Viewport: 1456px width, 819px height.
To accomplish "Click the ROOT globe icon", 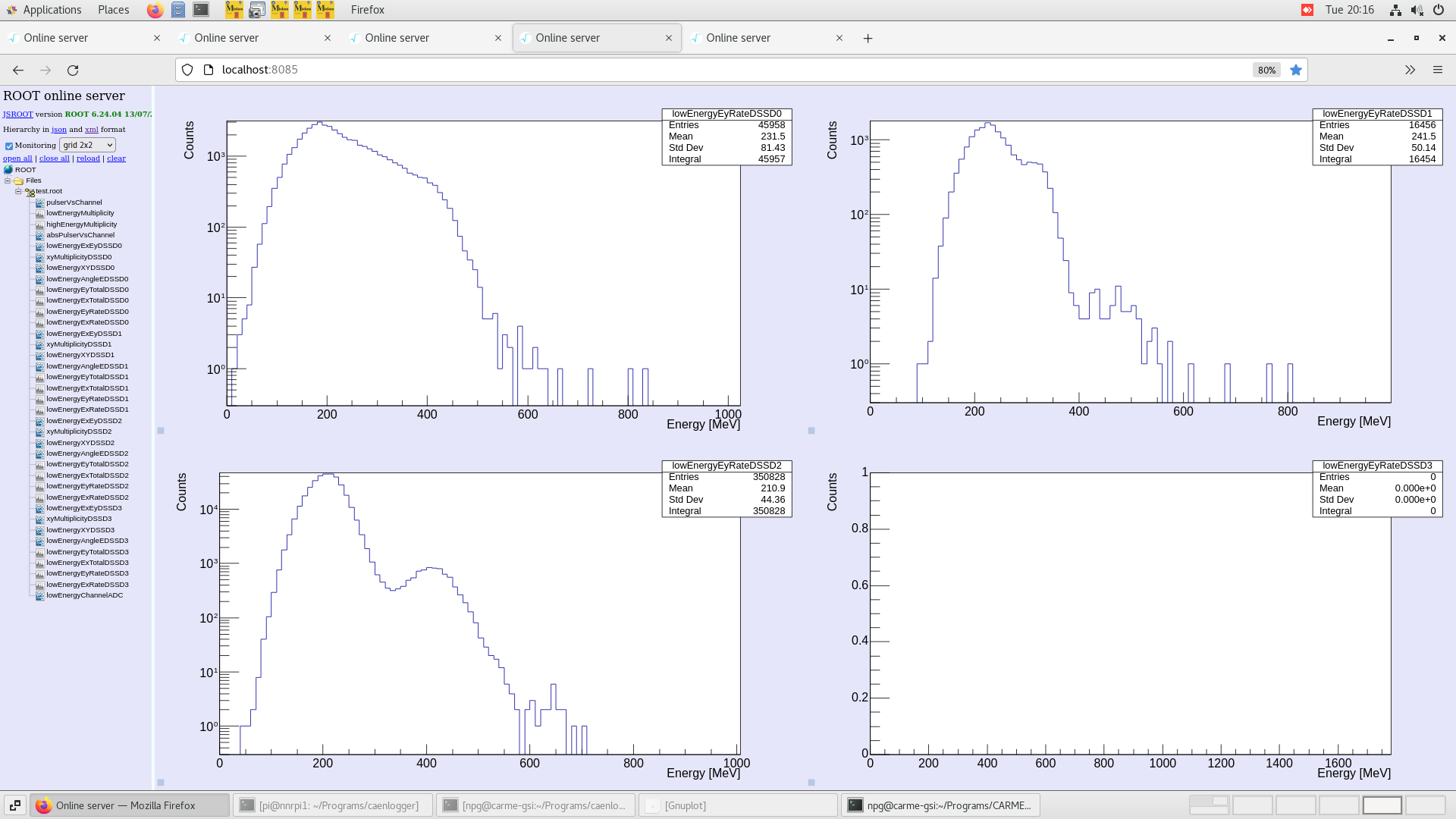I will [8, 169].
